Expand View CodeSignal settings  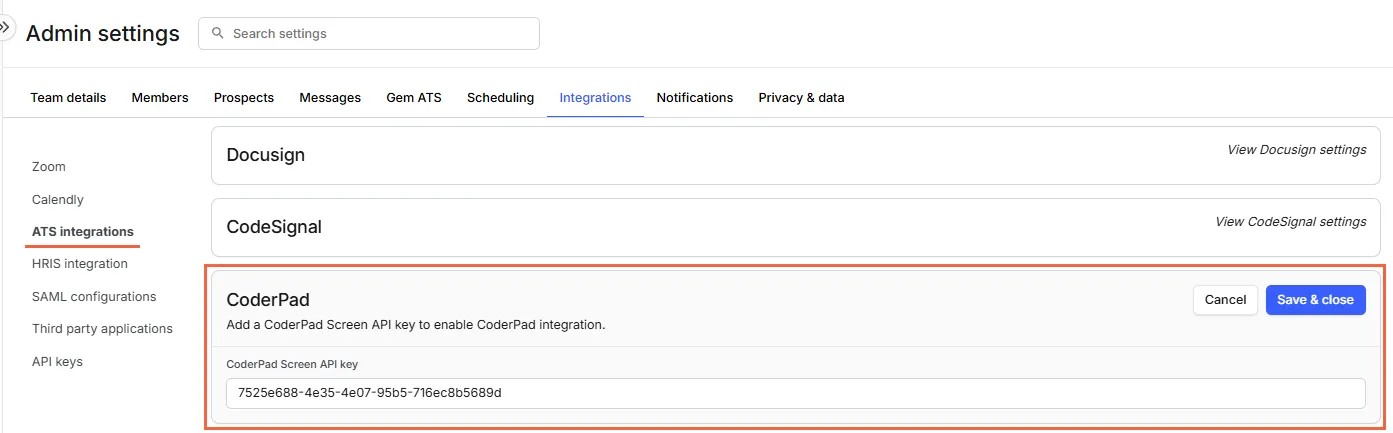coord(1290,222)
